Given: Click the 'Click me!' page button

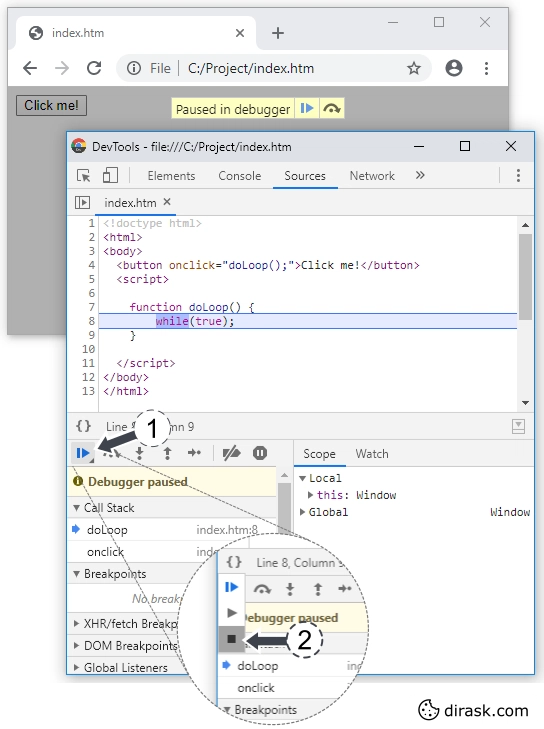Looking at the screenshot, I should point(52,106).
